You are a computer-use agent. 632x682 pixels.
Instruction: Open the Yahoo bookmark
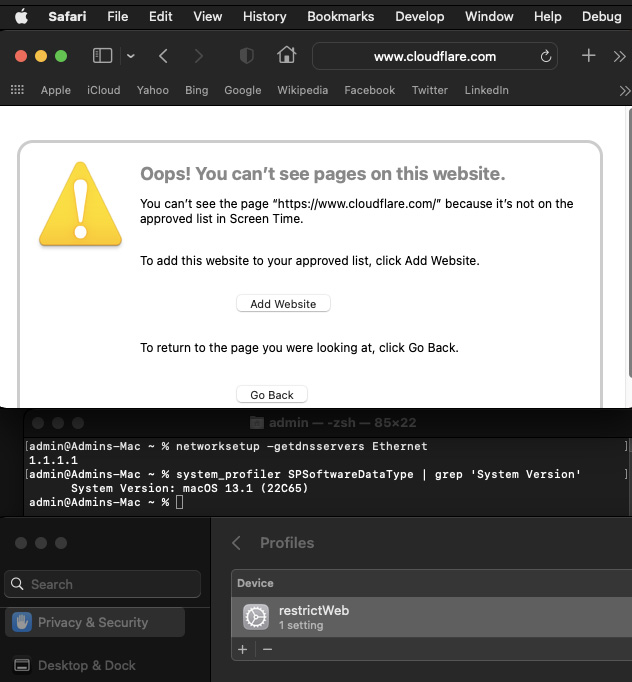point(153,90)
